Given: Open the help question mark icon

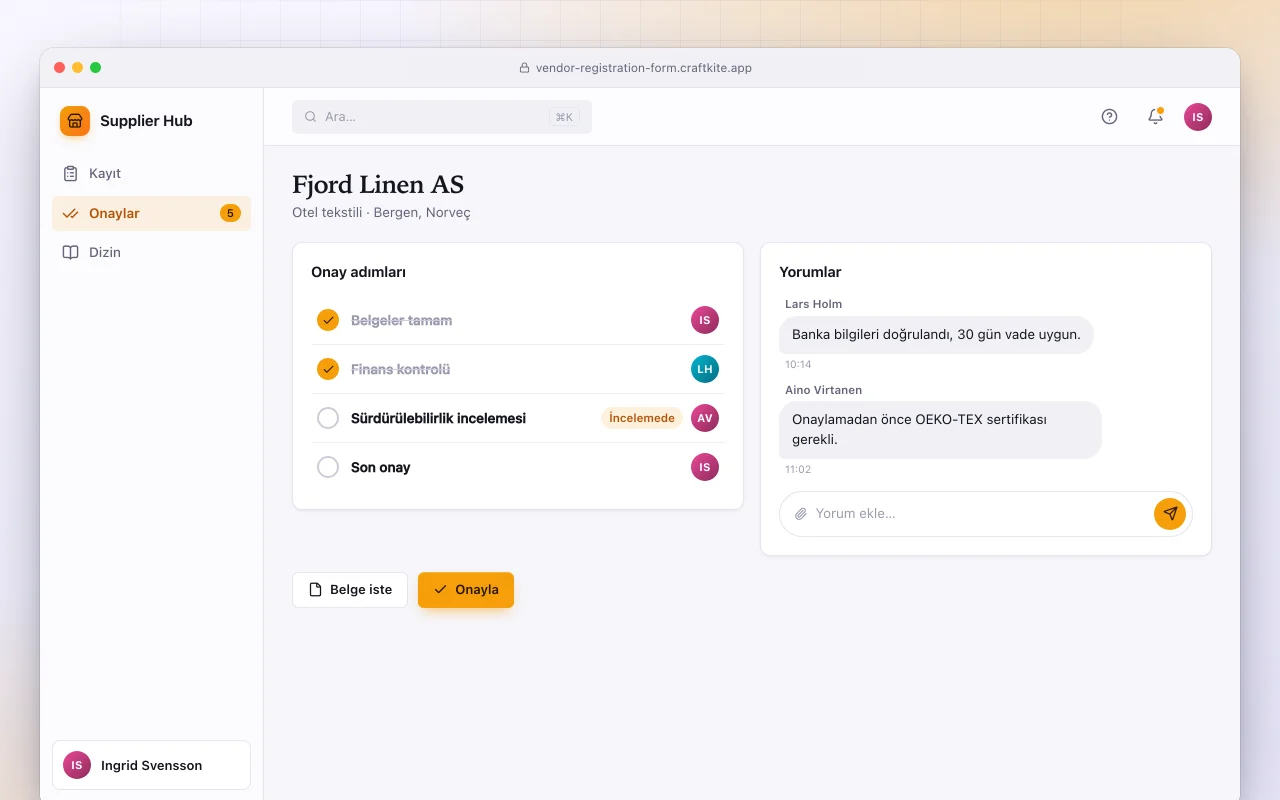Looking at the screenshot, I should click(x=1109, y=117).
